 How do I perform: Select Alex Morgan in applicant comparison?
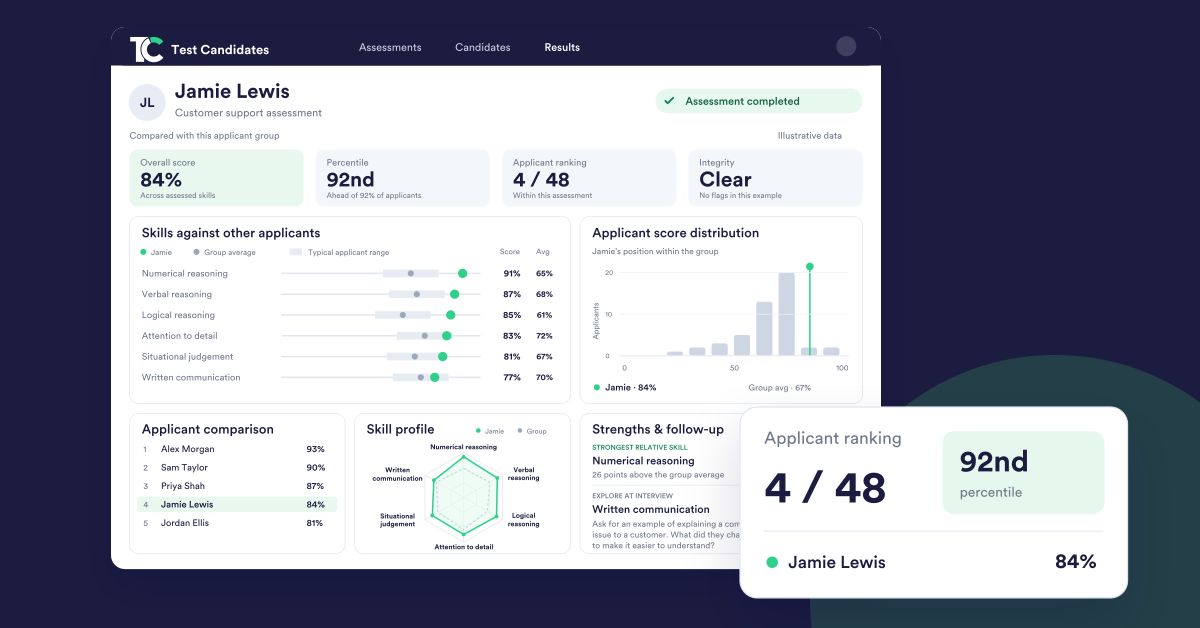237,449
